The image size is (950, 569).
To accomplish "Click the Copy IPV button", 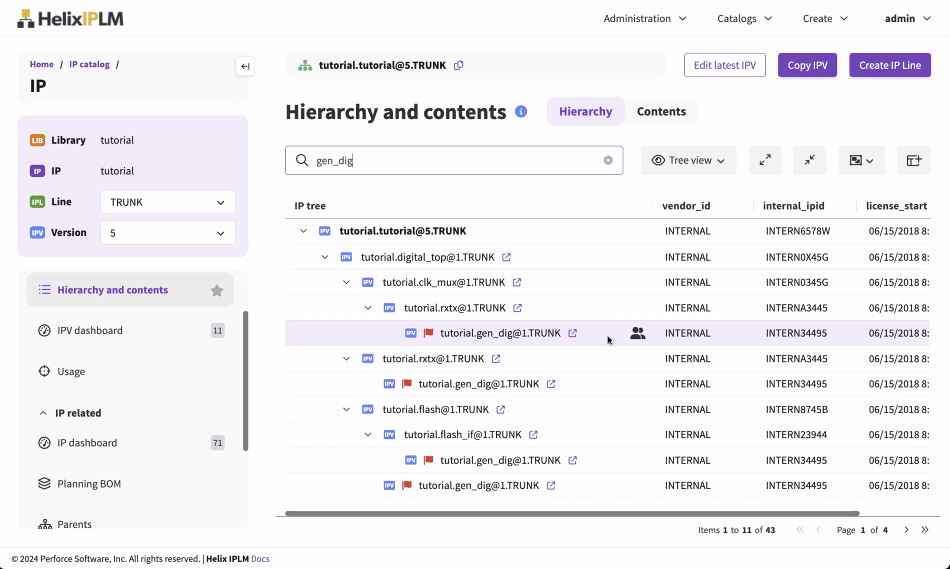I will 807,66.
